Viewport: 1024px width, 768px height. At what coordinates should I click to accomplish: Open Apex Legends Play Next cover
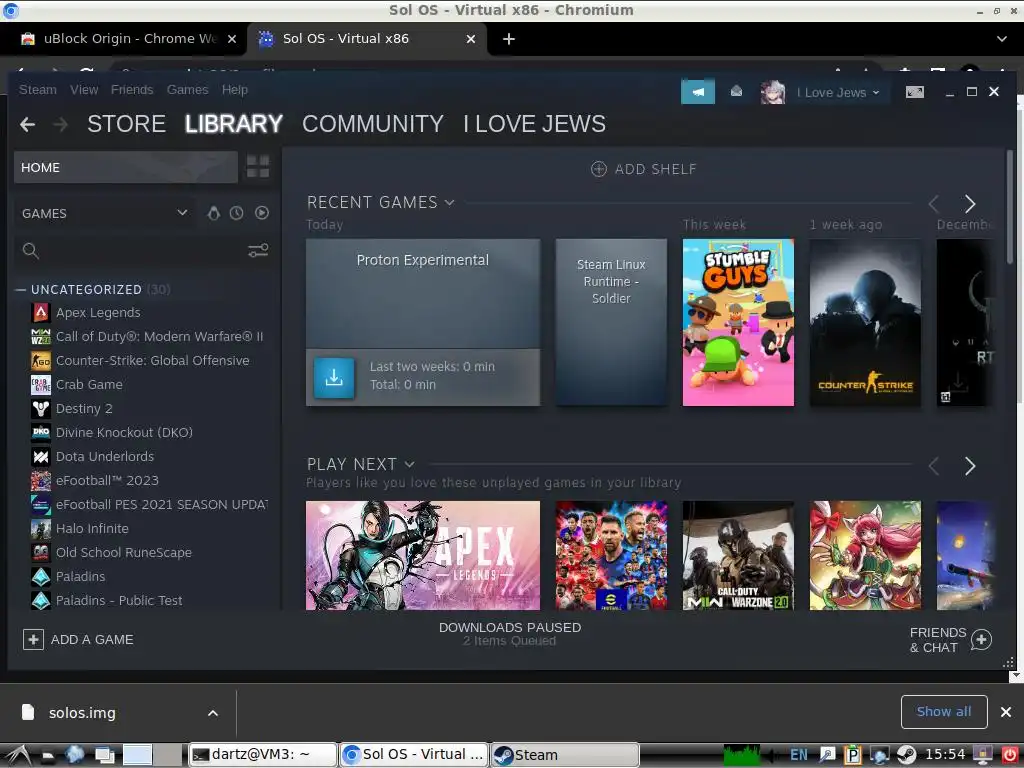coord(423,556)
